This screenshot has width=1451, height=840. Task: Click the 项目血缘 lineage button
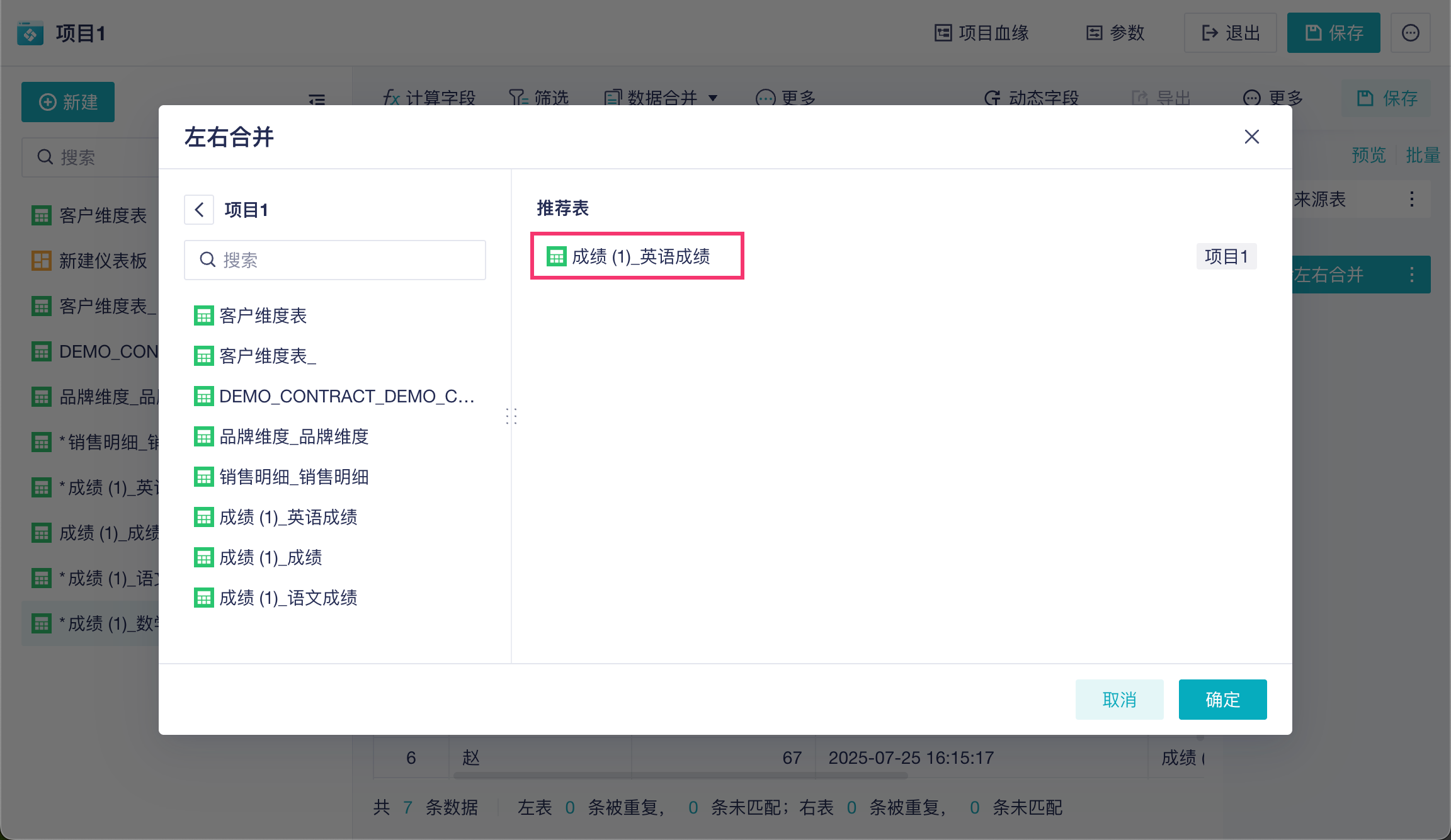point(981,33)
